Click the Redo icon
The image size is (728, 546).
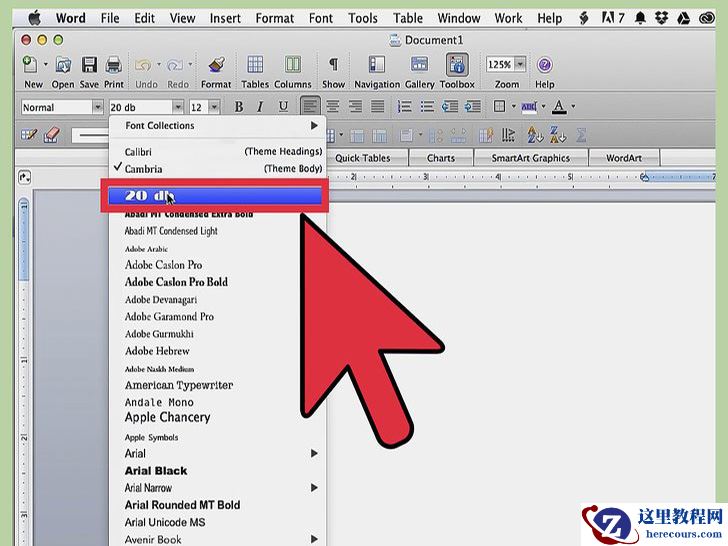pos(175,65)
